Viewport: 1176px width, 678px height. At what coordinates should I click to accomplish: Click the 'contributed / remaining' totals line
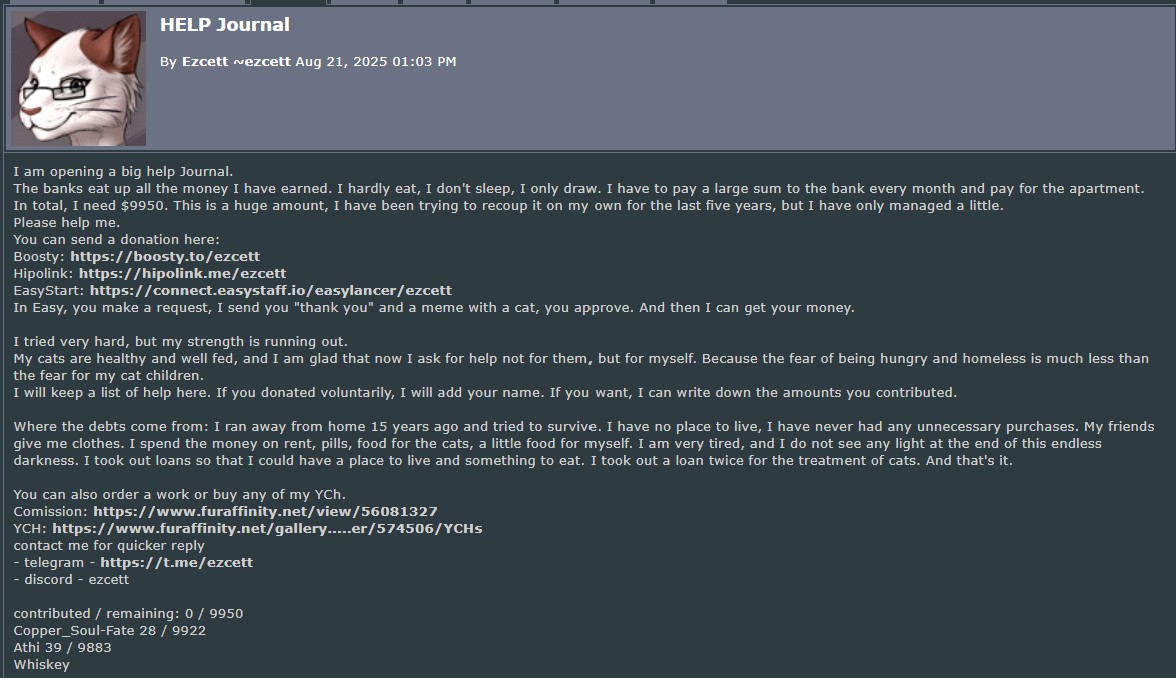(128, 613)
